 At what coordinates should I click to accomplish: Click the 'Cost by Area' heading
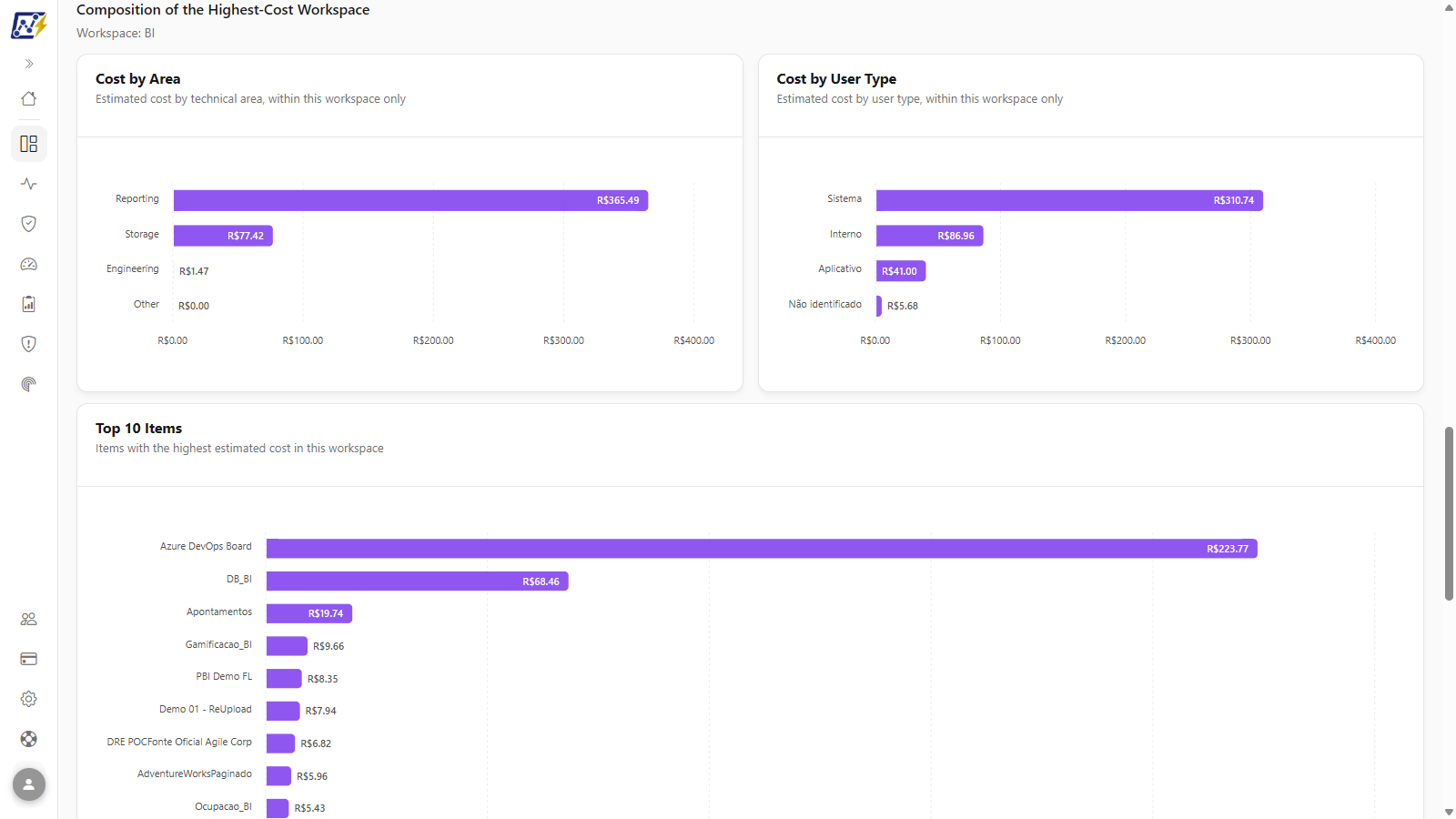click(x=138, y=79)
